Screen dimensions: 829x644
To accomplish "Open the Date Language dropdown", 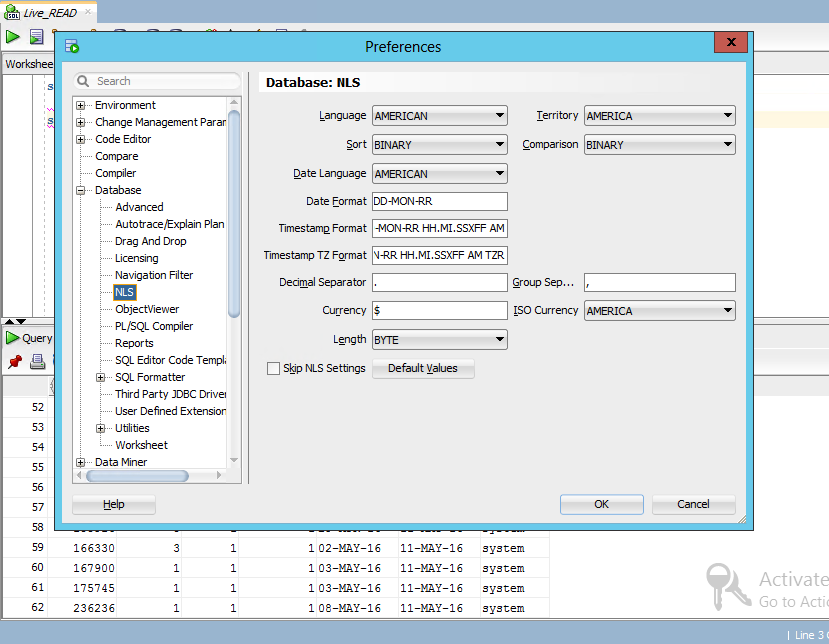I will tap(440, 174).
